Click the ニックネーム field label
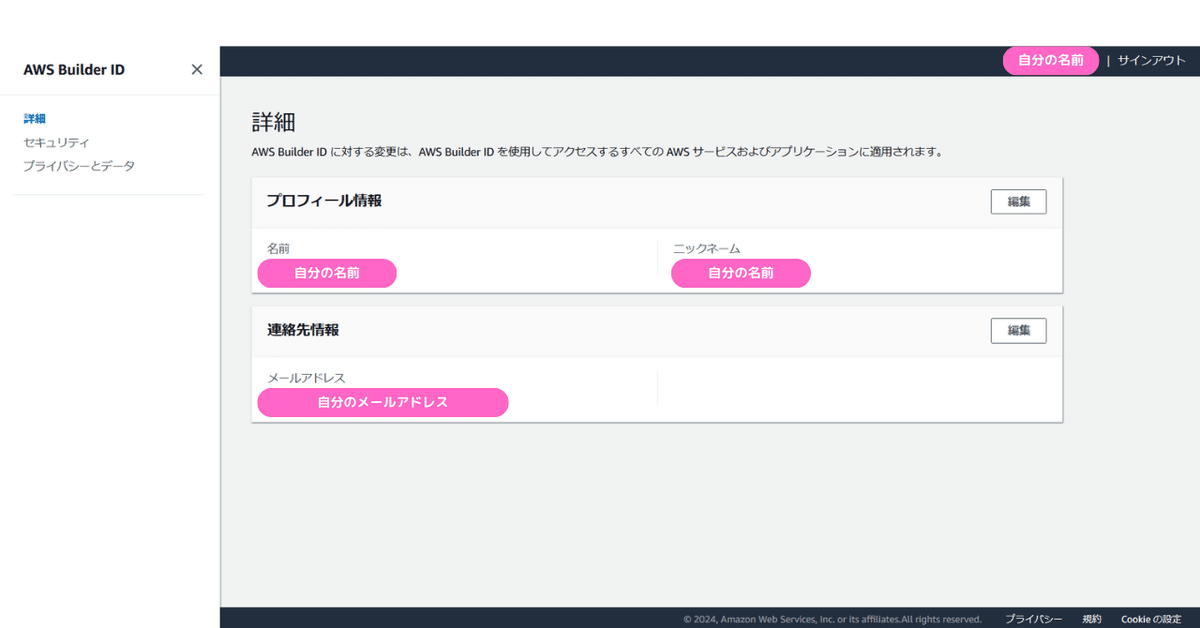 coord(707,248)
